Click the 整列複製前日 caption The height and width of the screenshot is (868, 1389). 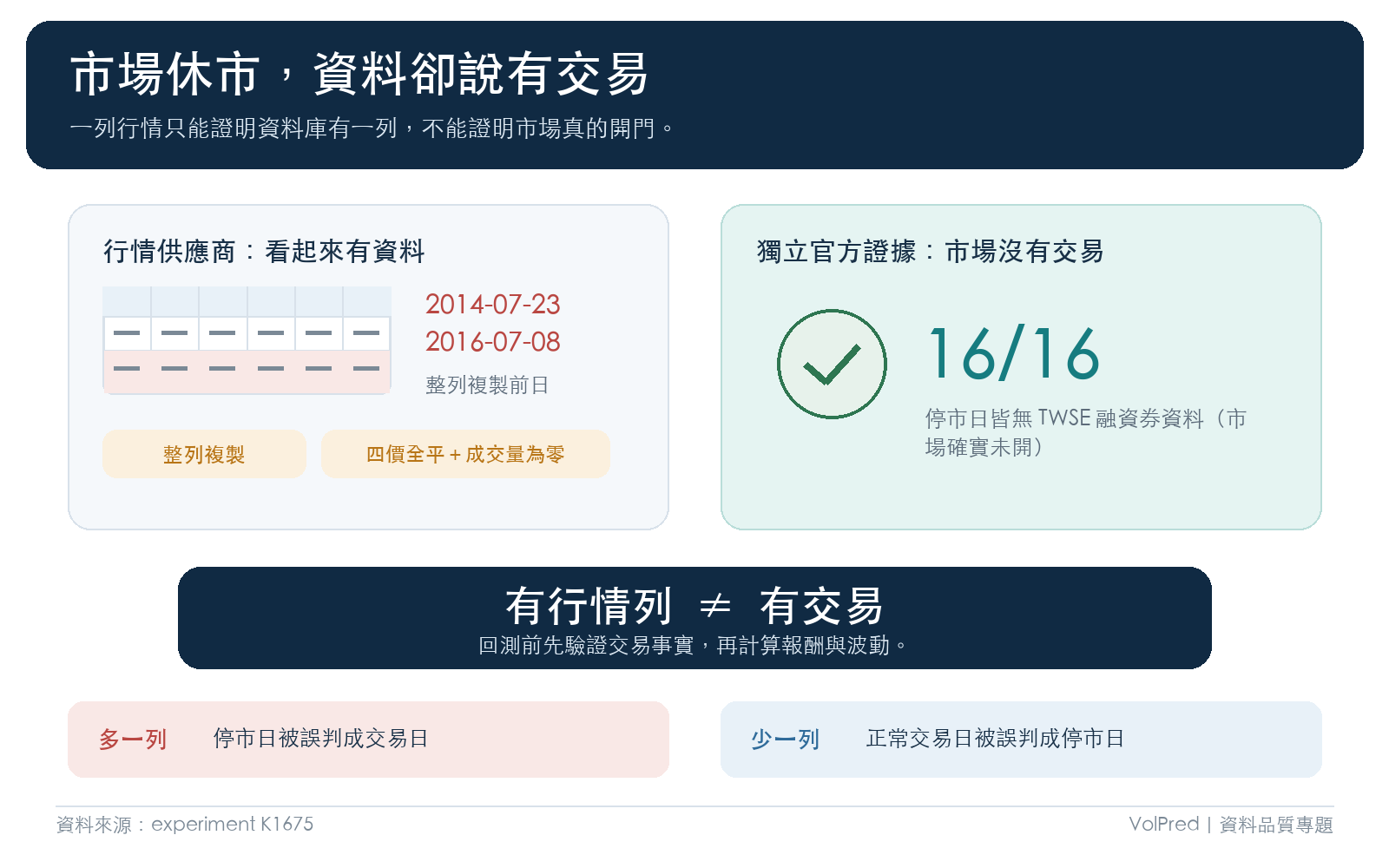[487, 385]
